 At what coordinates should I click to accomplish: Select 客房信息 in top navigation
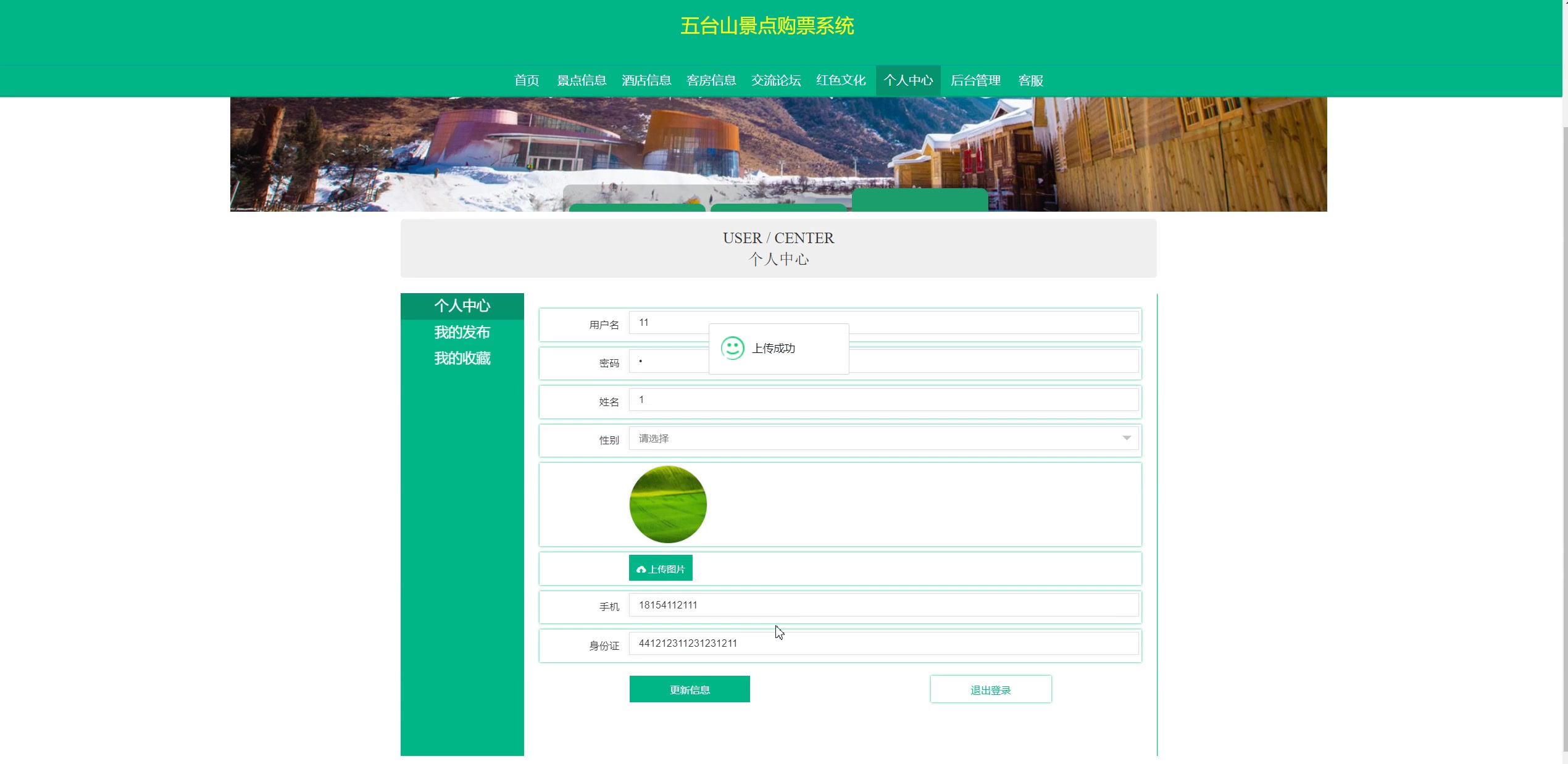[711, 80]
